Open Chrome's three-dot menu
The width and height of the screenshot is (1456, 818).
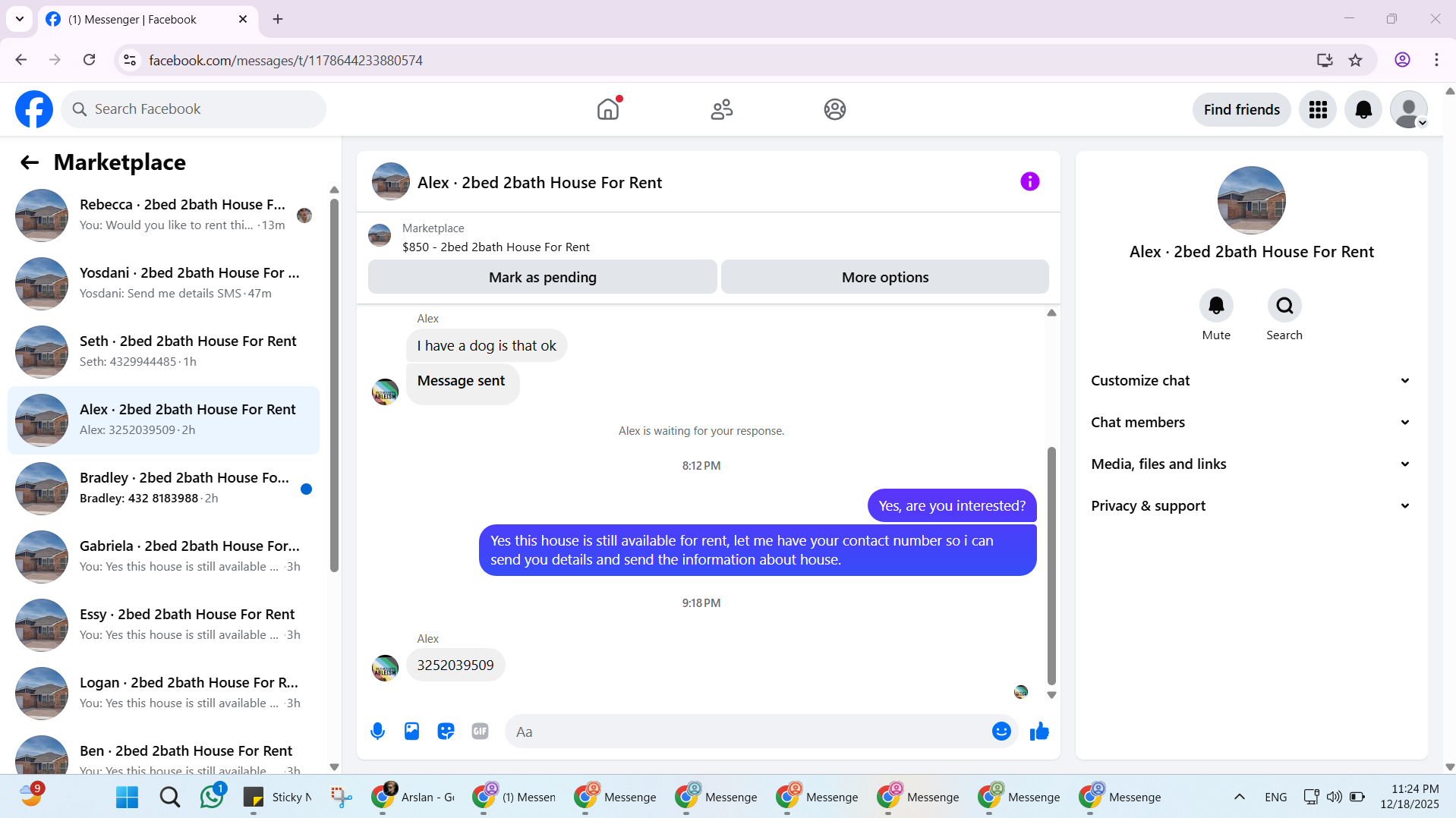click(x=1436, y=60)
